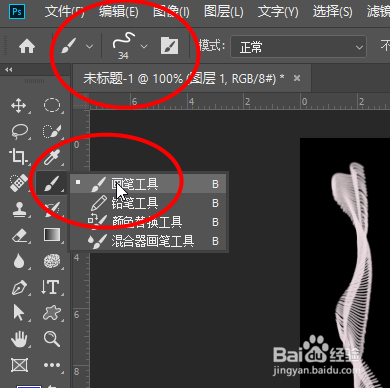Click the canvas image of the pink ribbon

345,263
